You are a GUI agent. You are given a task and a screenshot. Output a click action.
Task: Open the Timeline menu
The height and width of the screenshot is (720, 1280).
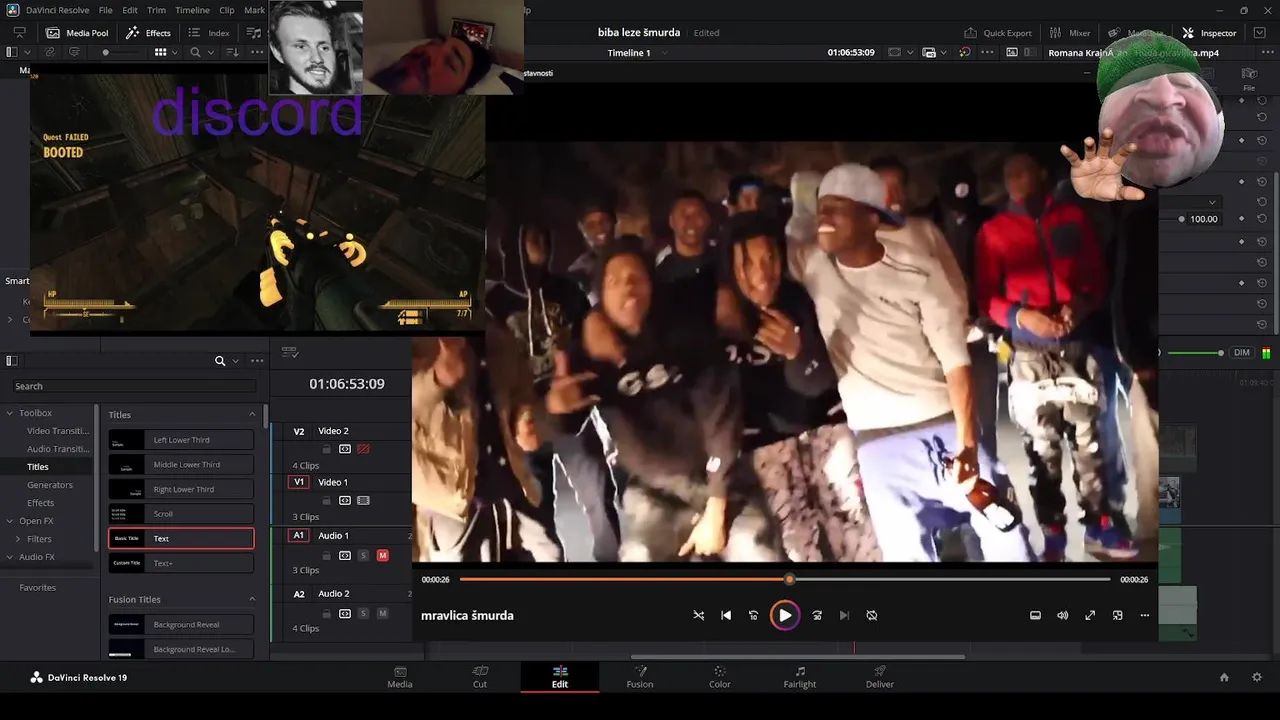tap(192, 10)
